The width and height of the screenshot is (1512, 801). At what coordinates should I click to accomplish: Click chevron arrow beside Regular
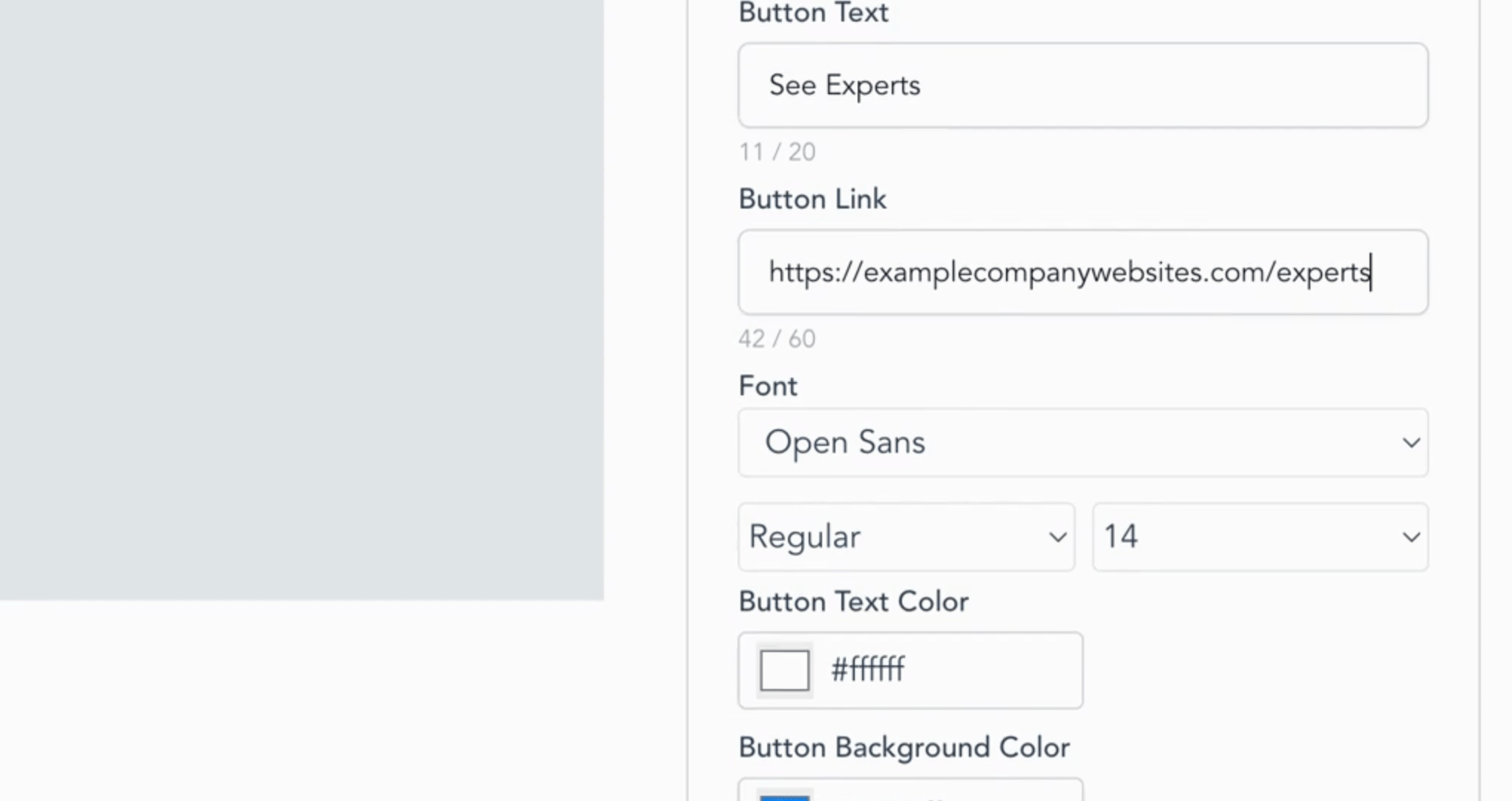[1057, 537]
